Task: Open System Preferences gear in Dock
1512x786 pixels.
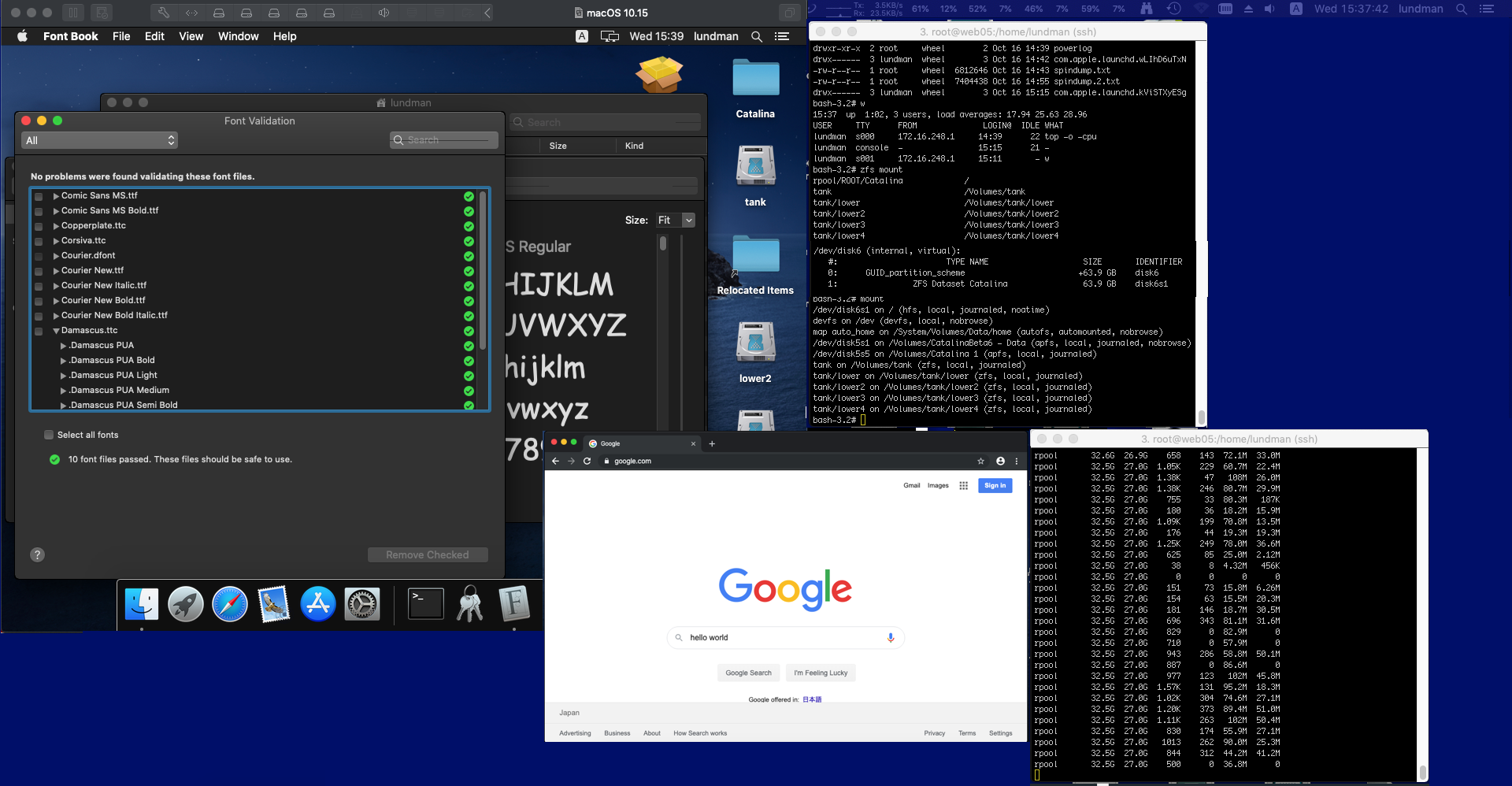Action: click(362, 604)
